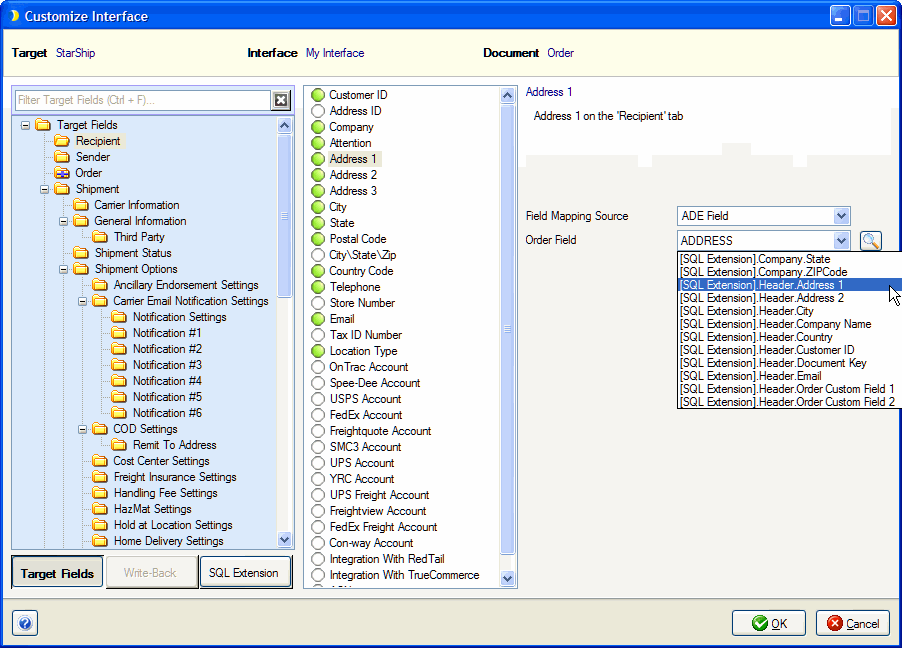Image resolution: width=902 pixels, height=648 pixels.
Task: Collapse the General Information node
Action: point(63,221)
